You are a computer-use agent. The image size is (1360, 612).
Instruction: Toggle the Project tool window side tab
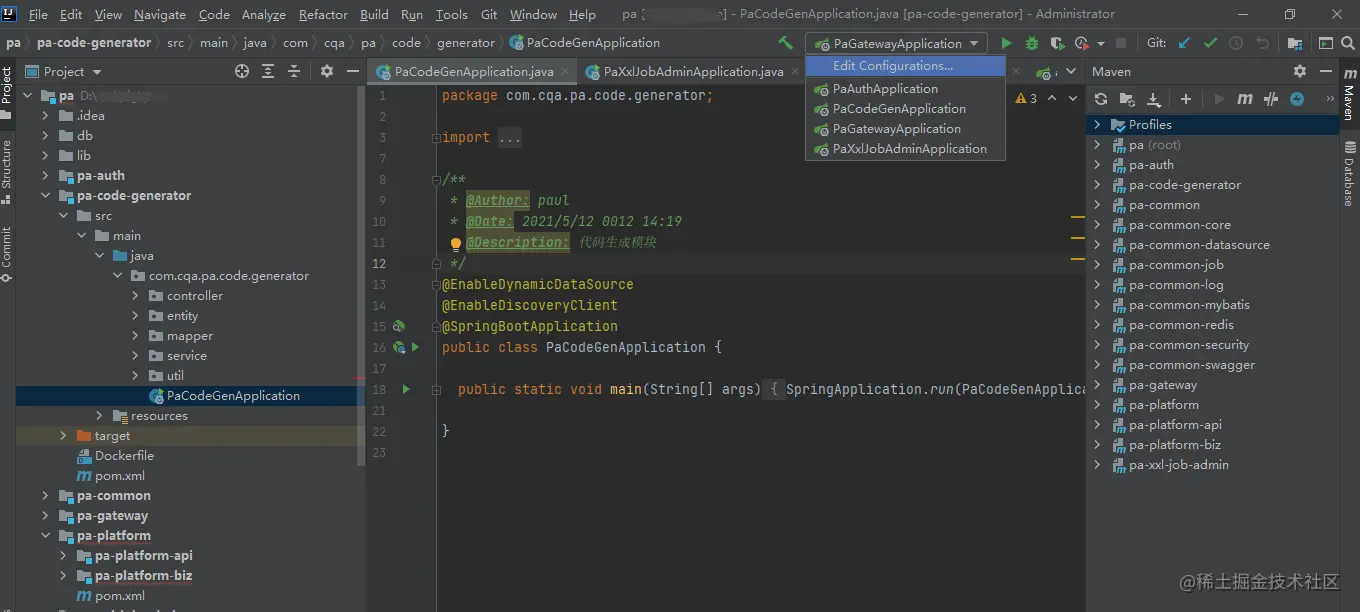click(x=7, y=92)
